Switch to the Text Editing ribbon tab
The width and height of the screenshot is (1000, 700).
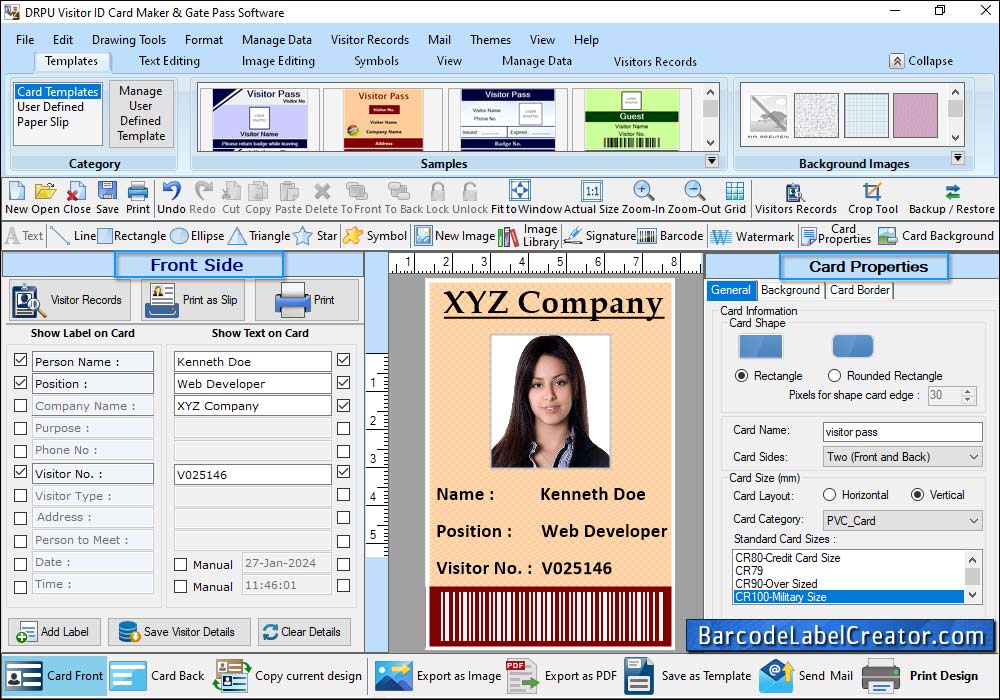[x=169, y=61]
